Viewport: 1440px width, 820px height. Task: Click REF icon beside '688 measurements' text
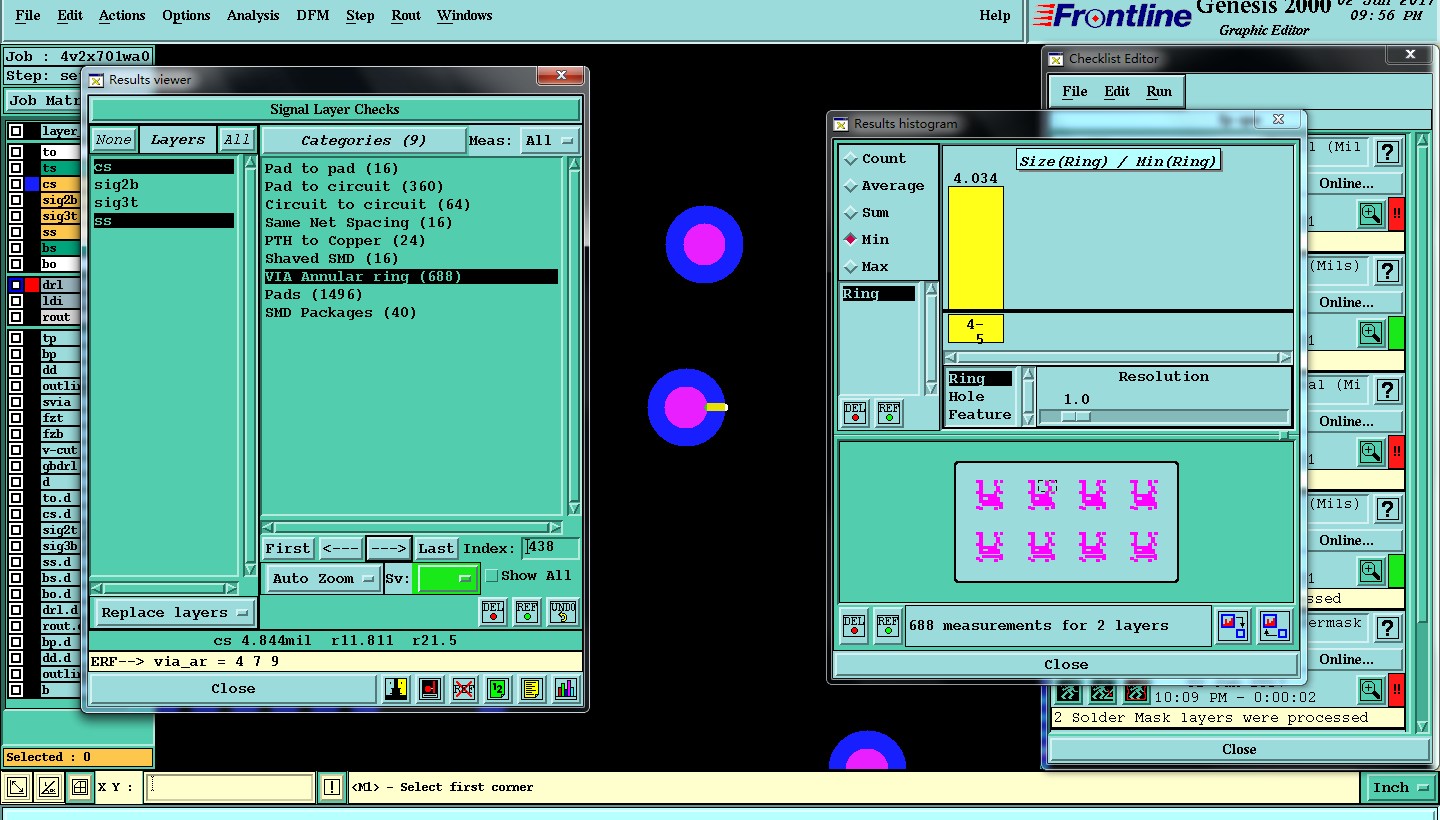(887, 625)
